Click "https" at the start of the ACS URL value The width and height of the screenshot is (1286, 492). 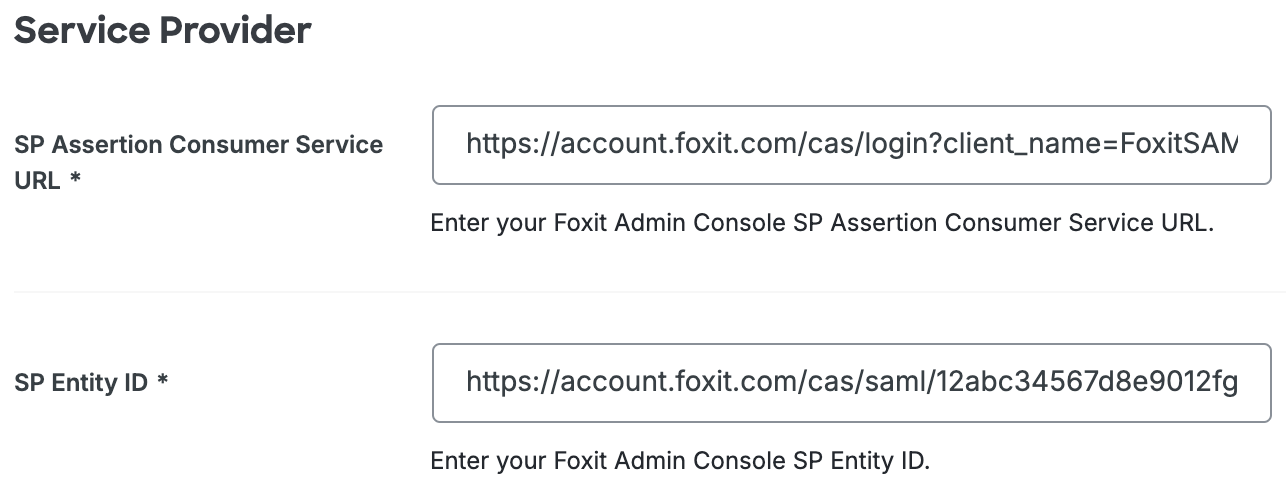pyautogui.click(x=499, y=146)
